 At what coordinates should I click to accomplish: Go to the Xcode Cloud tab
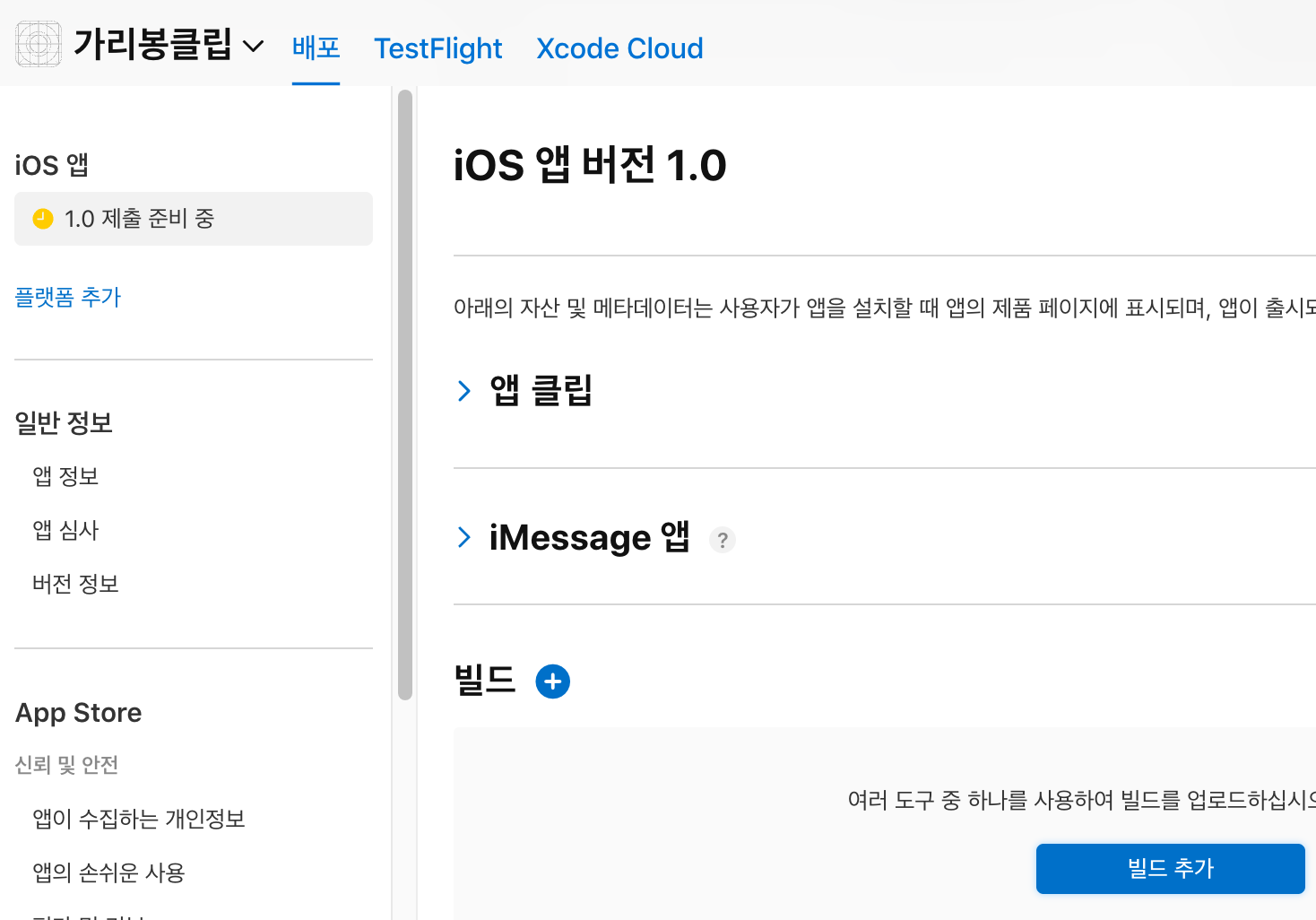pos(619,48)
